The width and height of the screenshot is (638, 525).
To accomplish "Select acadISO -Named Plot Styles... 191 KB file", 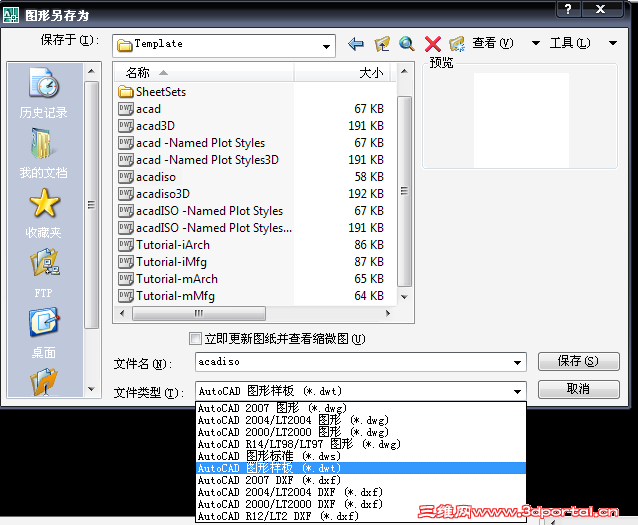I will [x=205, y=228].
